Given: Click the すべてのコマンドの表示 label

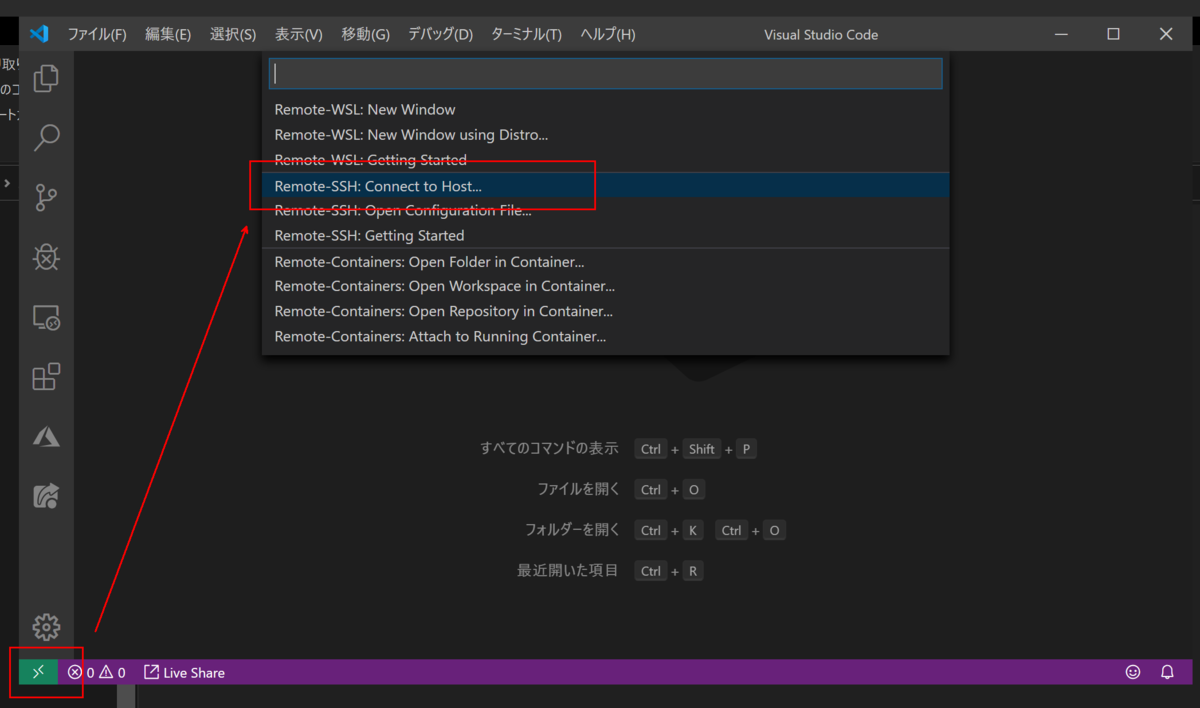Looking at the screenshot, I should pos(549,449).
